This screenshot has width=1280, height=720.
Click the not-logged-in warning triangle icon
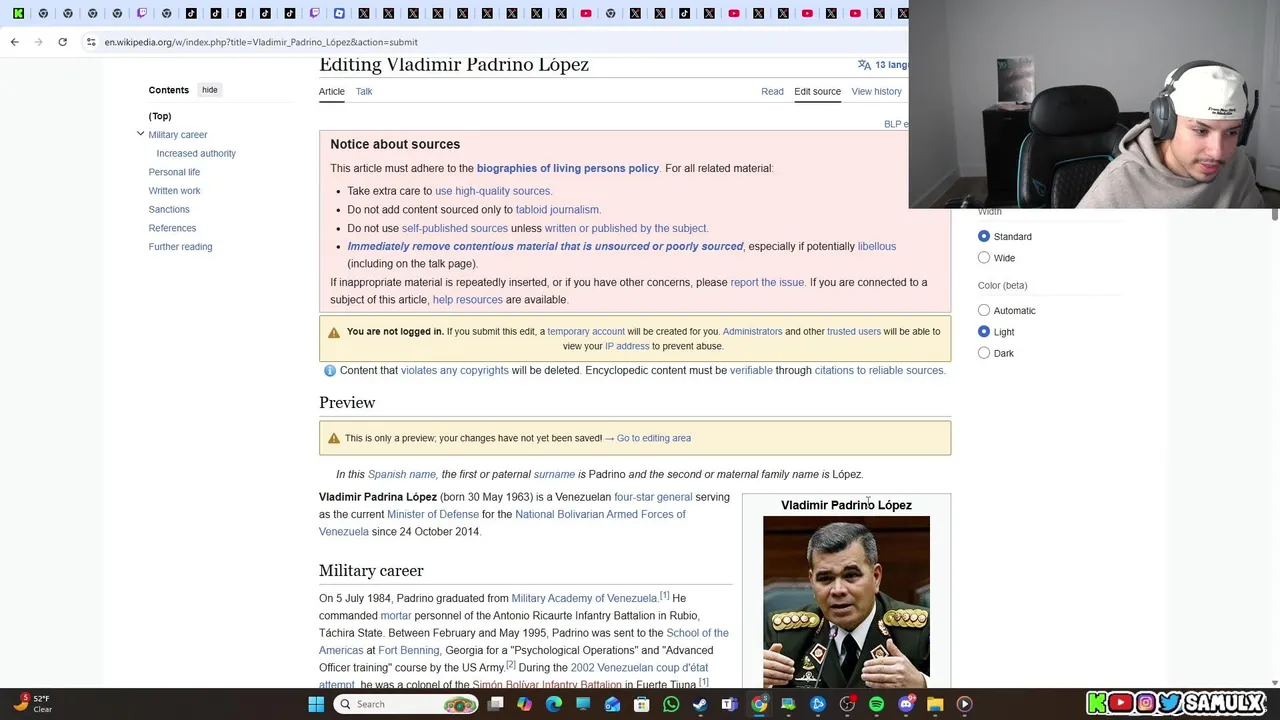coord(334,331)
